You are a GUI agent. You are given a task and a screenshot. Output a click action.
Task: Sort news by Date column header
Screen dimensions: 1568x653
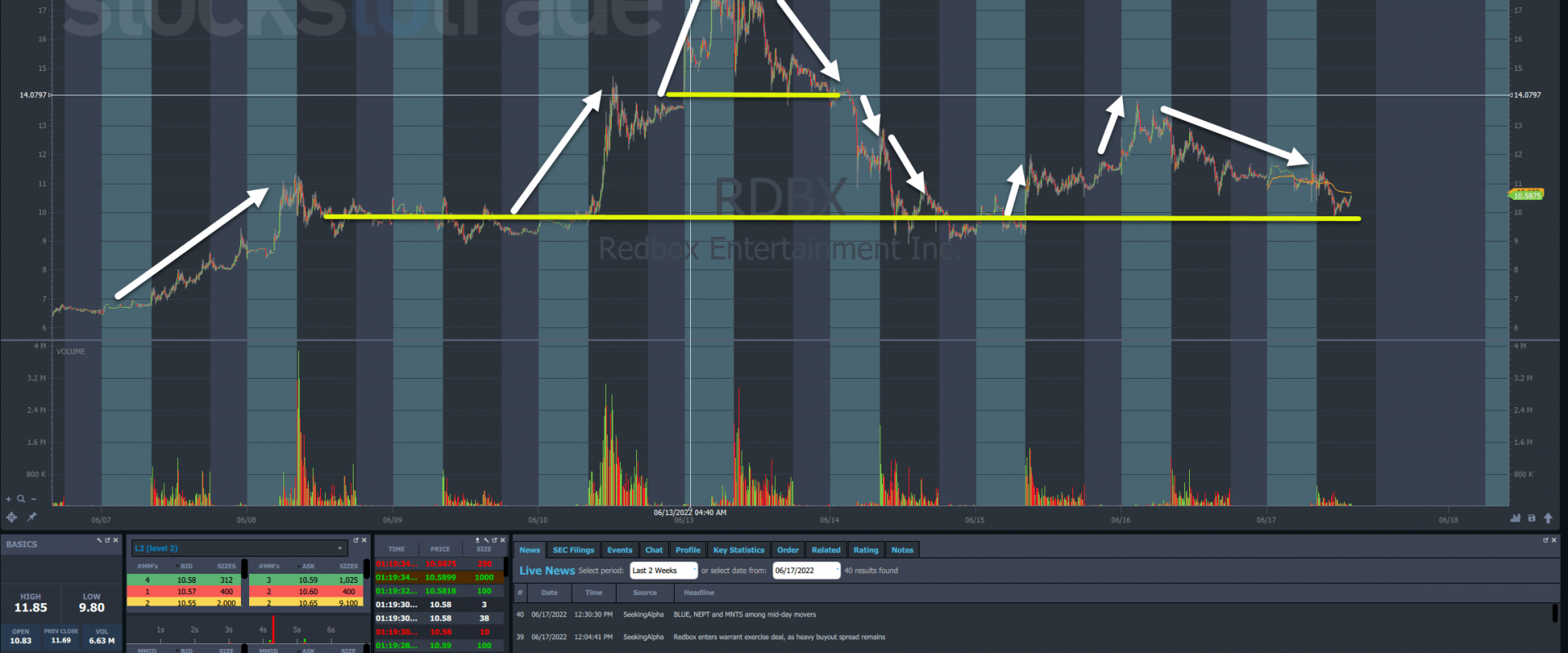pyautogui.click(x=549, y=593)
